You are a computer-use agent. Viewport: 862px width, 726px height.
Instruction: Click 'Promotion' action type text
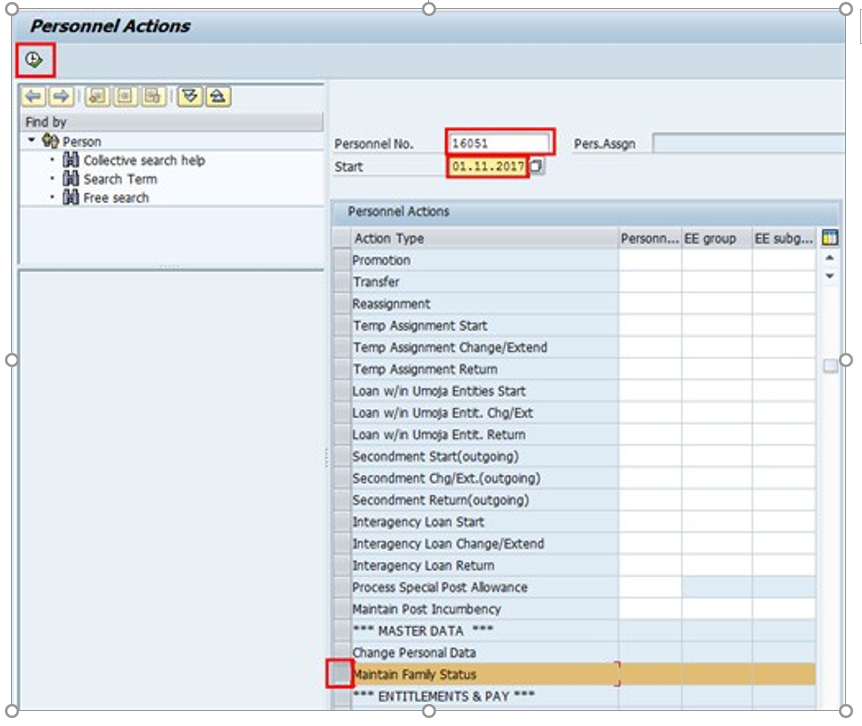pos(382,261)
